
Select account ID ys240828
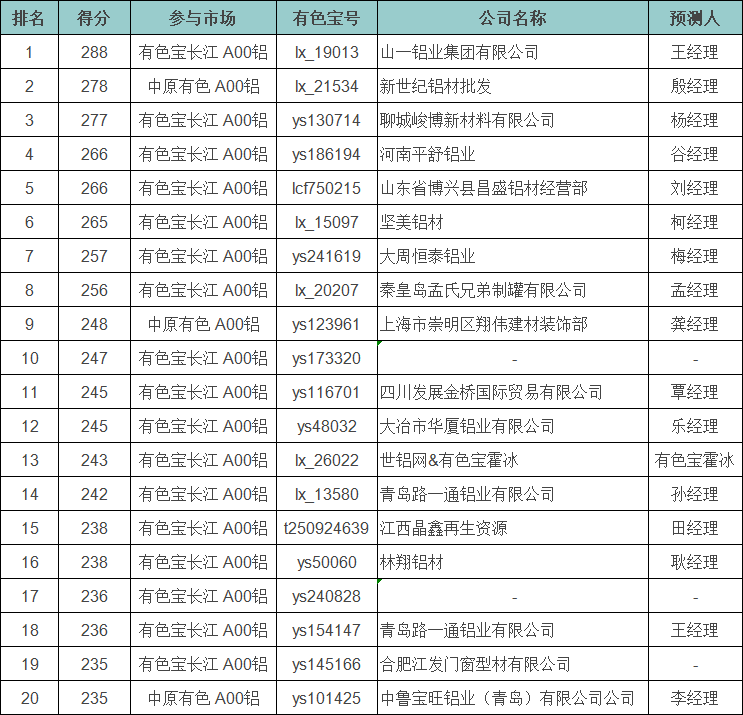pos(326,597)
